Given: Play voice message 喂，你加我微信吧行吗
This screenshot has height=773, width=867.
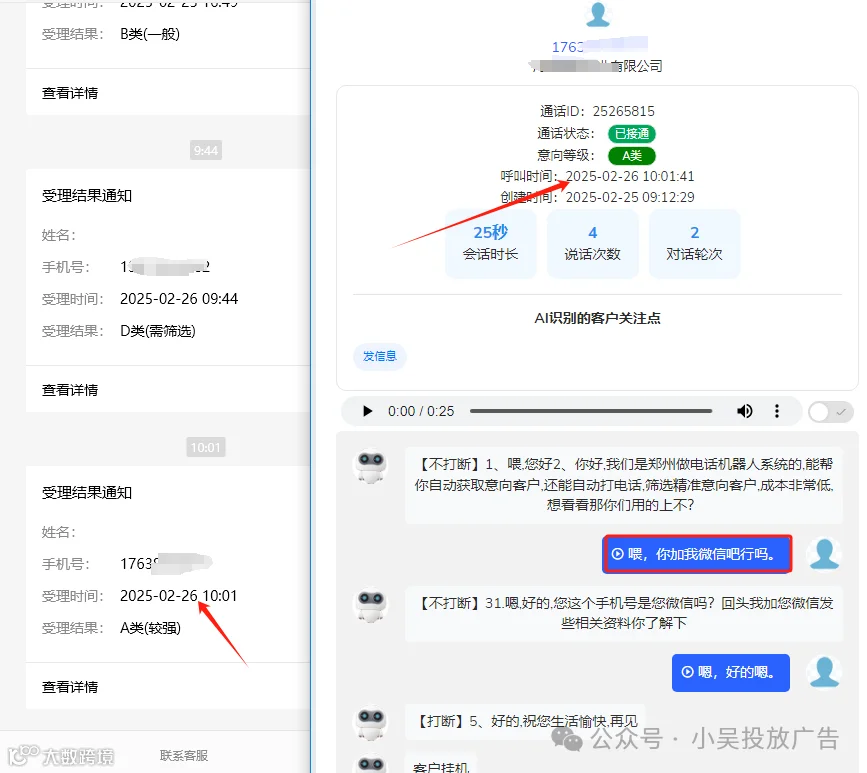Looking at the screenshot, I should pos(697,554).
